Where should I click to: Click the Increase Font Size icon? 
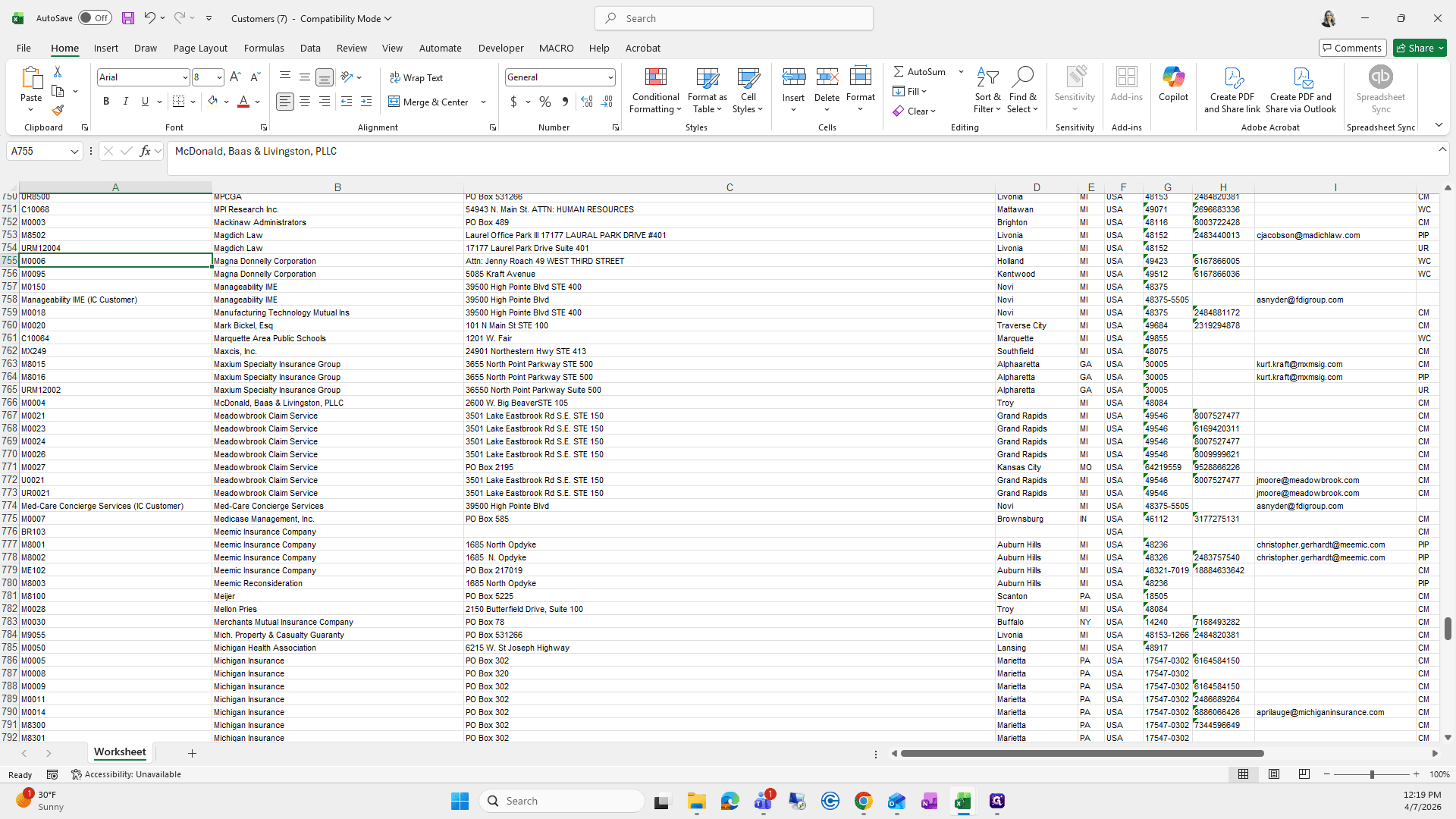[x=235, y=77]
